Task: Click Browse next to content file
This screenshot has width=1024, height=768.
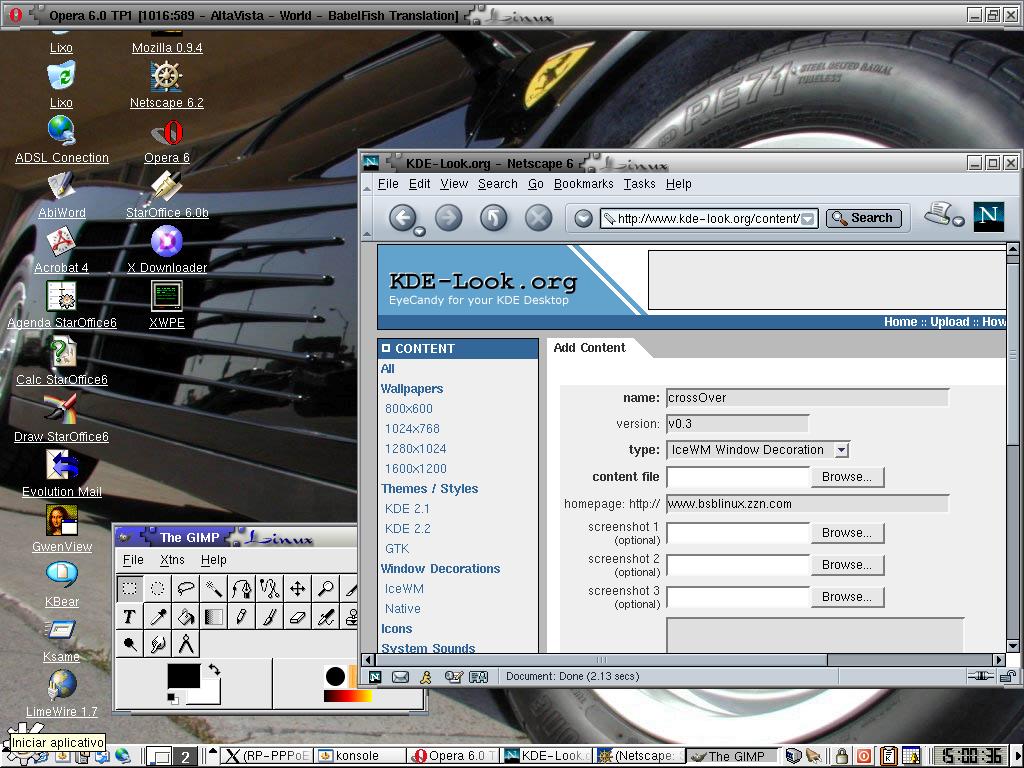Action: 847,477
